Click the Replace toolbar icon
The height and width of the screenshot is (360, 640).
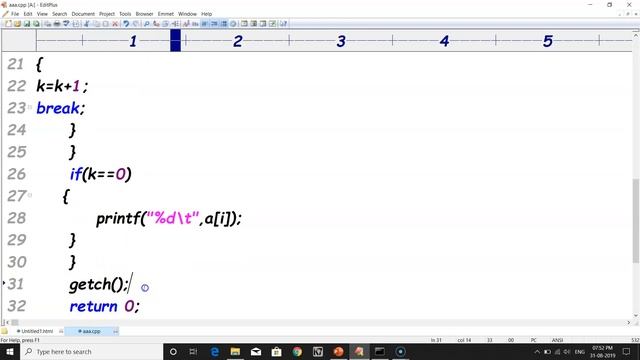(x=156, y=24)
